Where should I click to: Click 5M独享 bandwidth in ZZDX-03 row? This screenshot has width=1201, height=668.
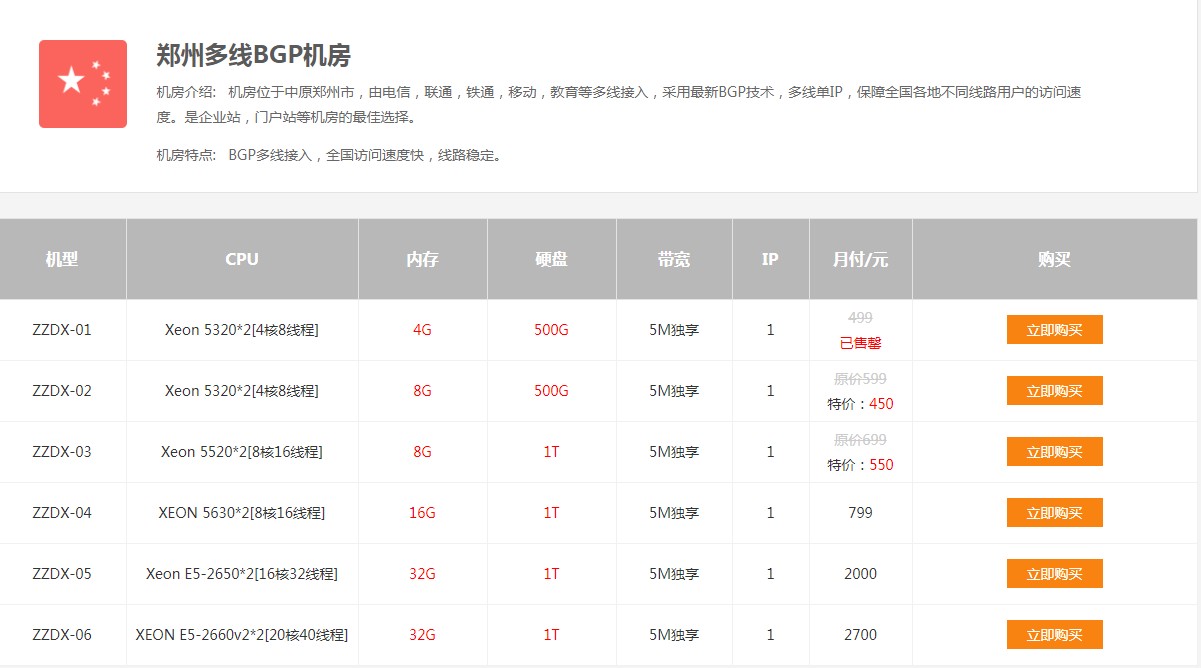[674, 452]
